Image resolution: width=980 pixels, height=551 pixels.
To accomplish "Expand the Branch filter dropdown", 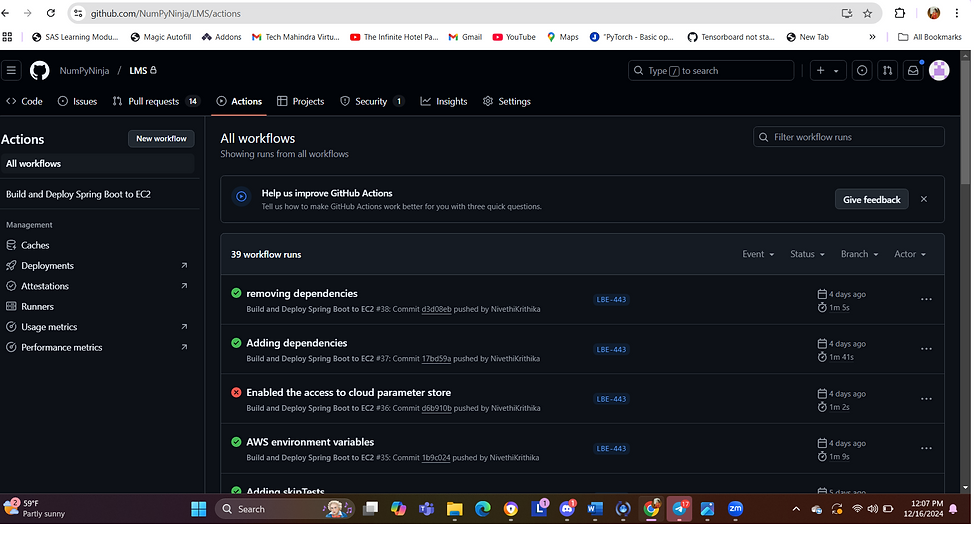I will (859, 254).
